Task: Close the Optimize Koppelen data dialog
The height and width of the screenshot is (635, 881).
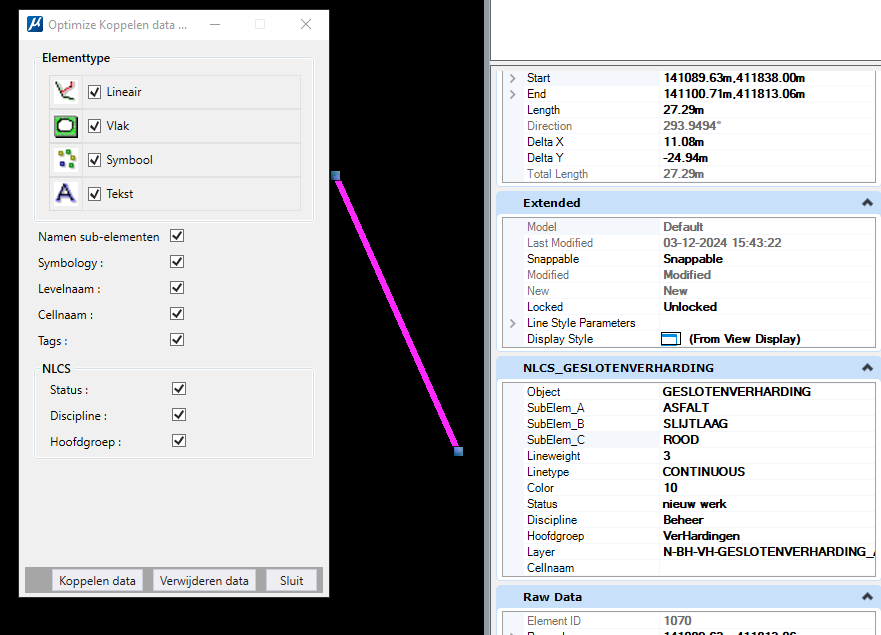Action: pyautogui.click(x=306, y=24)
